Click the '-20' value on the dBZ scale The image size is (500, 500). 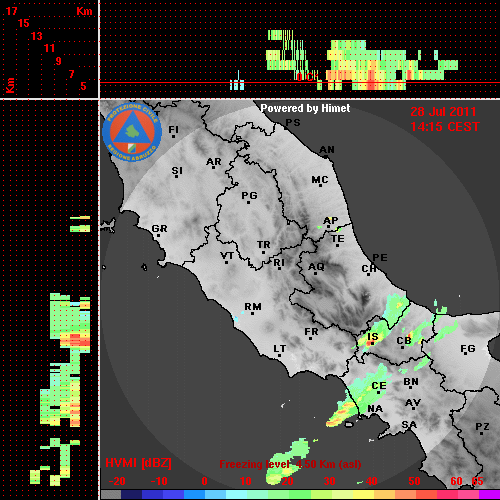click(117, 481)
